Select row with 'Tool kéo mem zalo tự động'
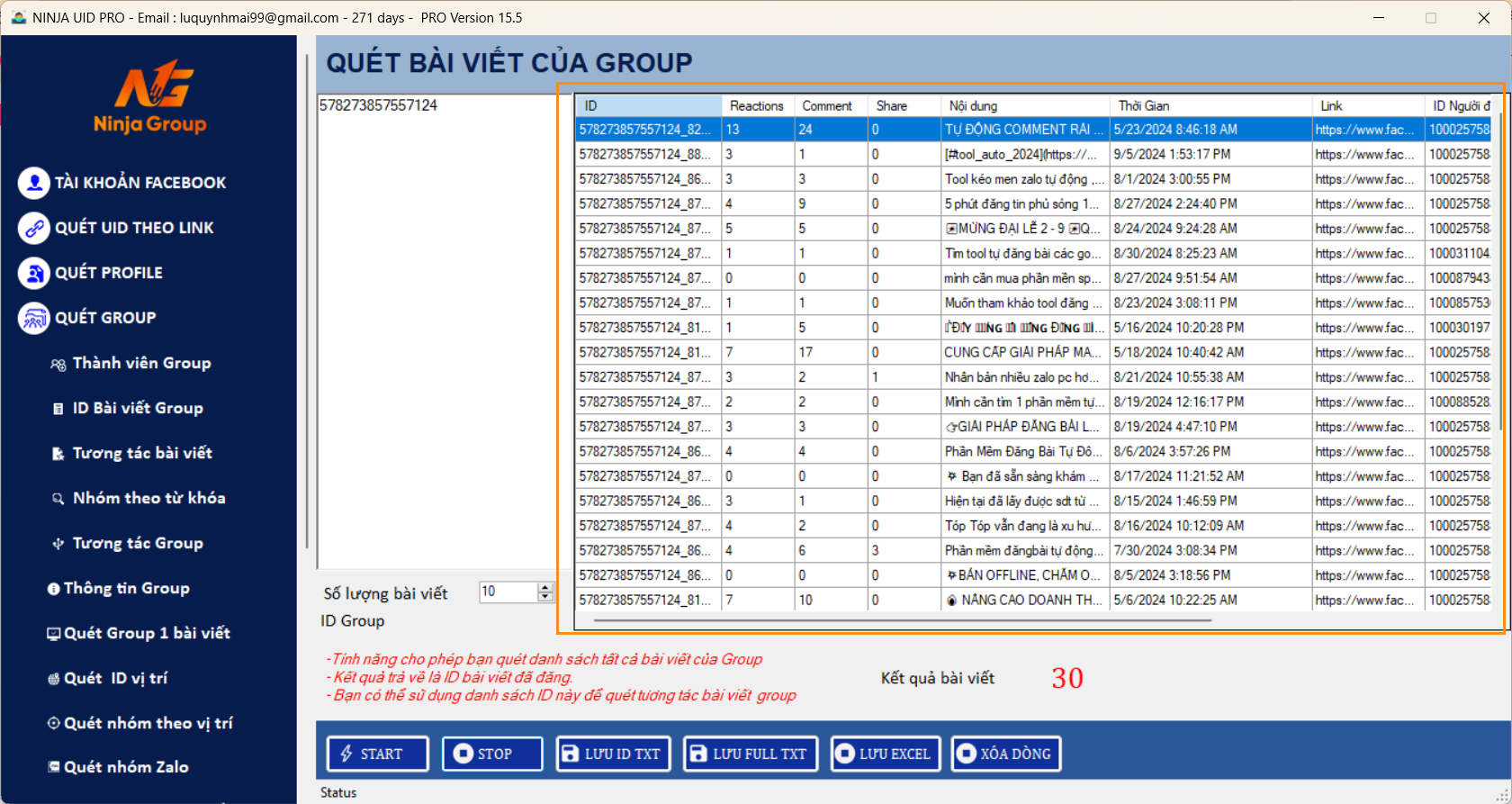This screenshot has height=804, width=1512. (1033, 179)
